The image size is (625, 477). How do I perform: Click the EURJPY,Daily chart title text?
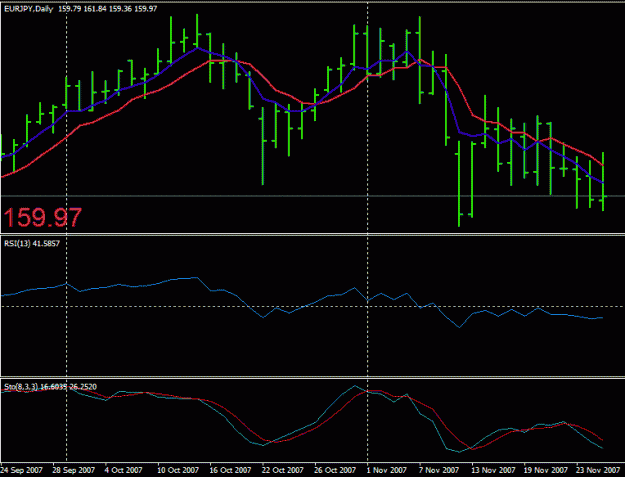[28, 9]
